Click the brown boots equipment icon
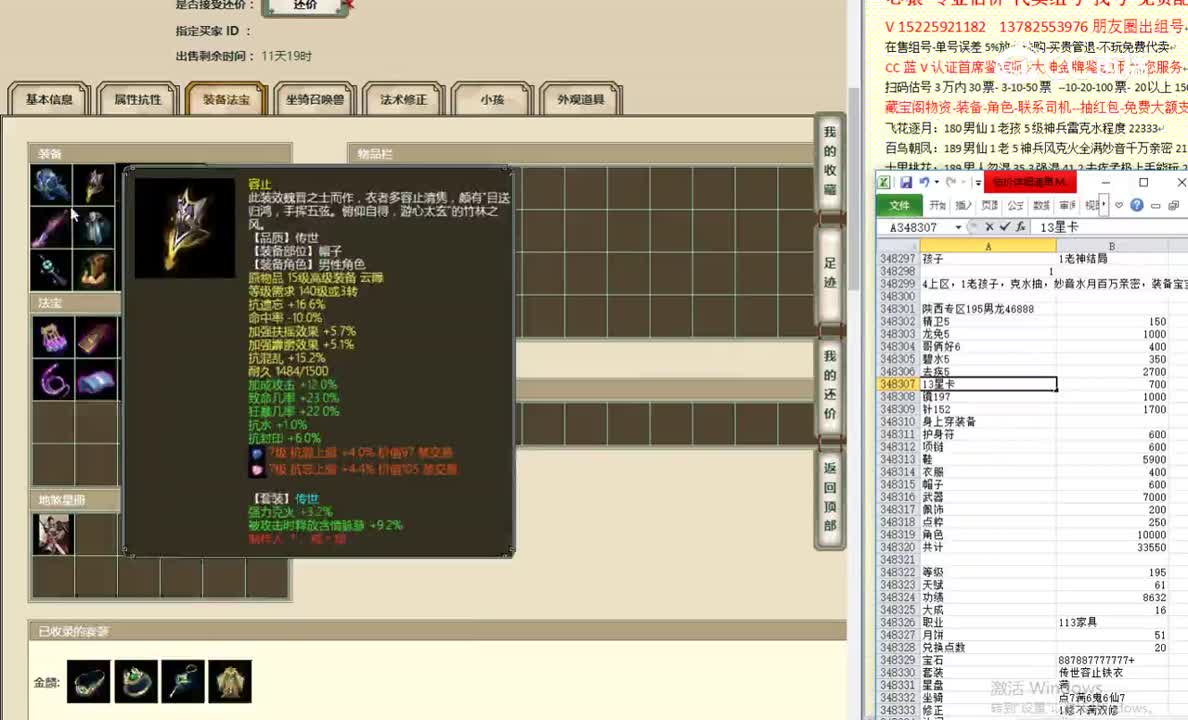Image resolution: width=1188 pixels, height=720 pixels. [95, 272]
